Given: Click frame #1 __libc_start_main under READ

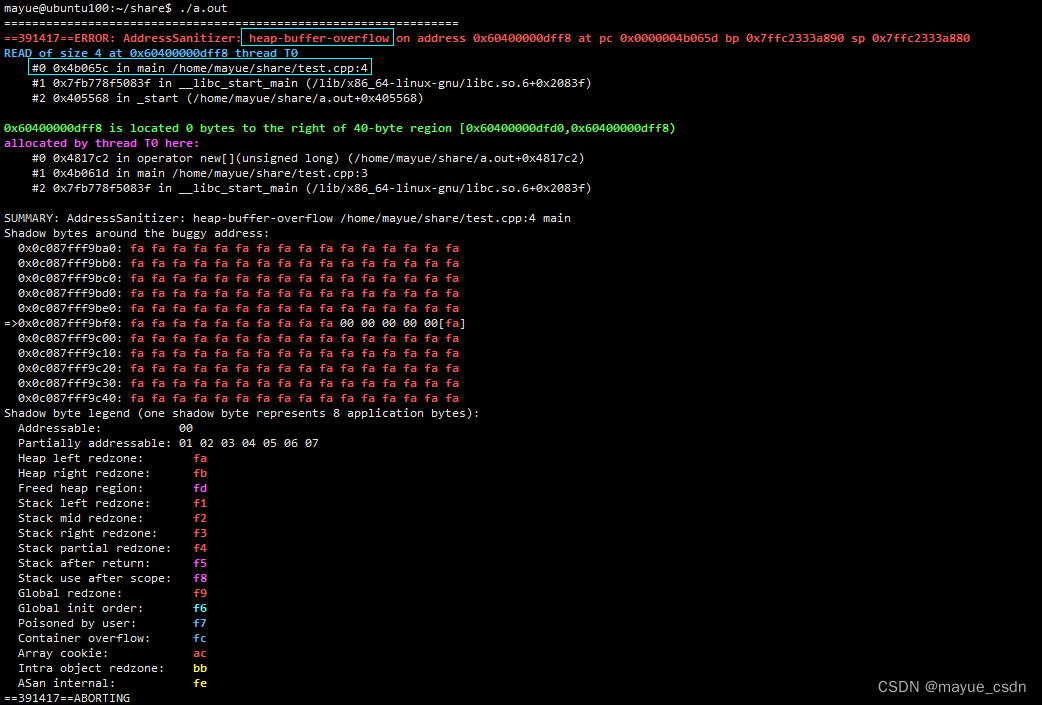Looking at the screenshot, I should click(312, 83).
